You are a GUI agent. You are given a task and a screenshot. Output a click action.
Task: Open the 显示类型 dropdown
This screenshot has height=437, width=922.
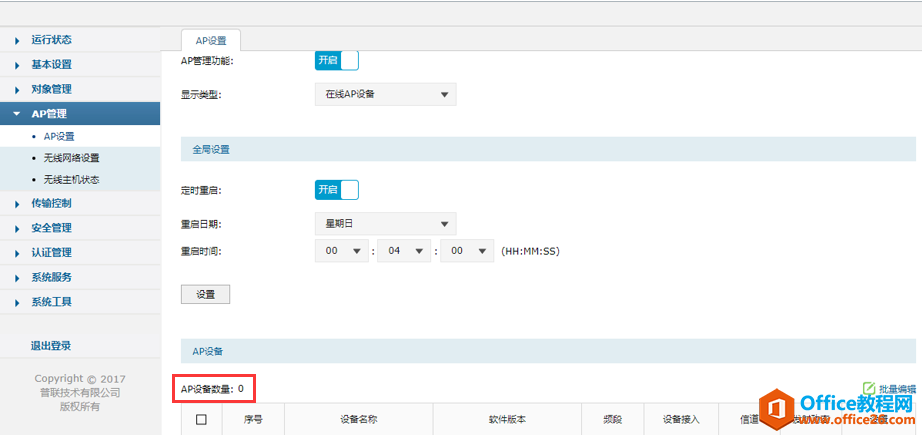[386, 94]
